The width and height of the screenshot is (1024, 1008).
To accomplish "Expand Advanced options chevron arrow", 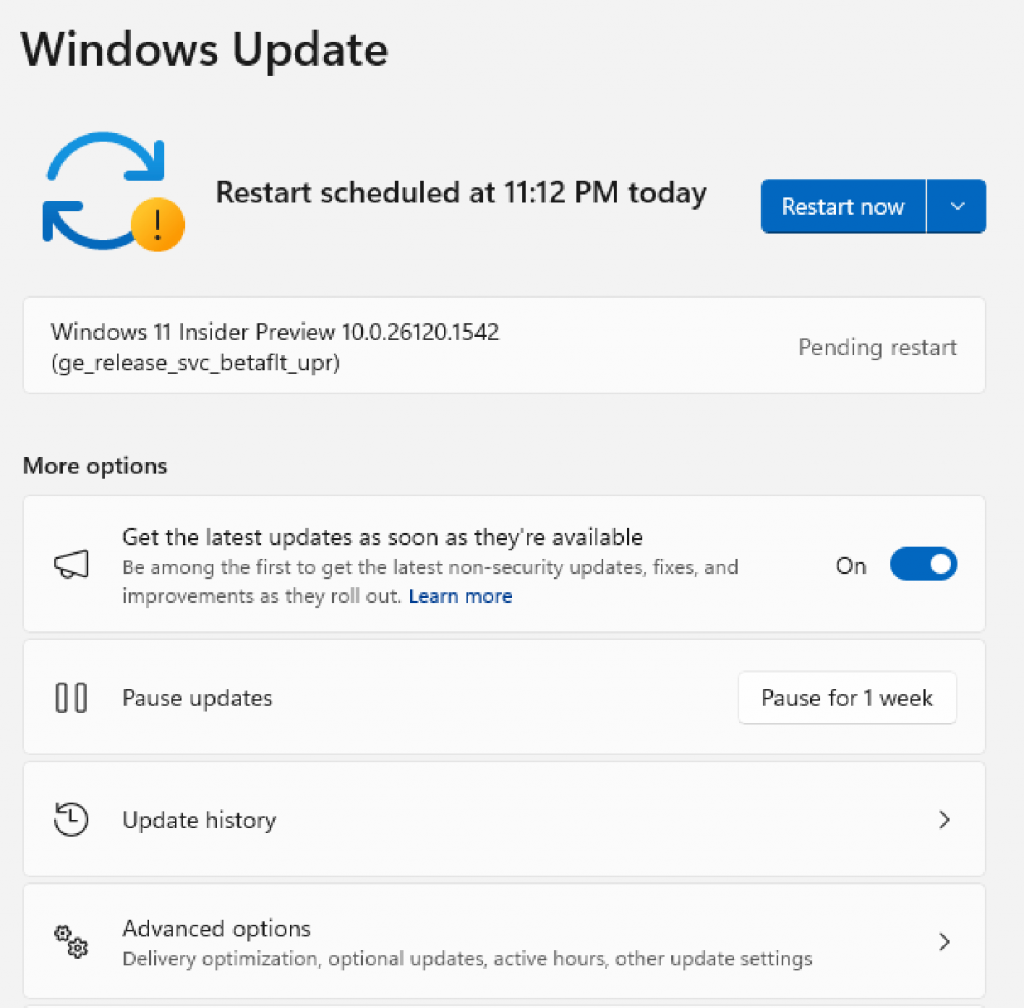I will pos(944,941).
